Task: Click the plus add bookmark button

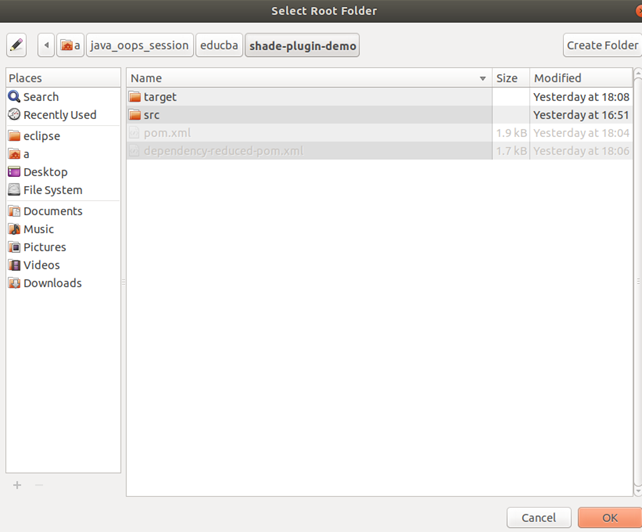Action: point(17,485)
